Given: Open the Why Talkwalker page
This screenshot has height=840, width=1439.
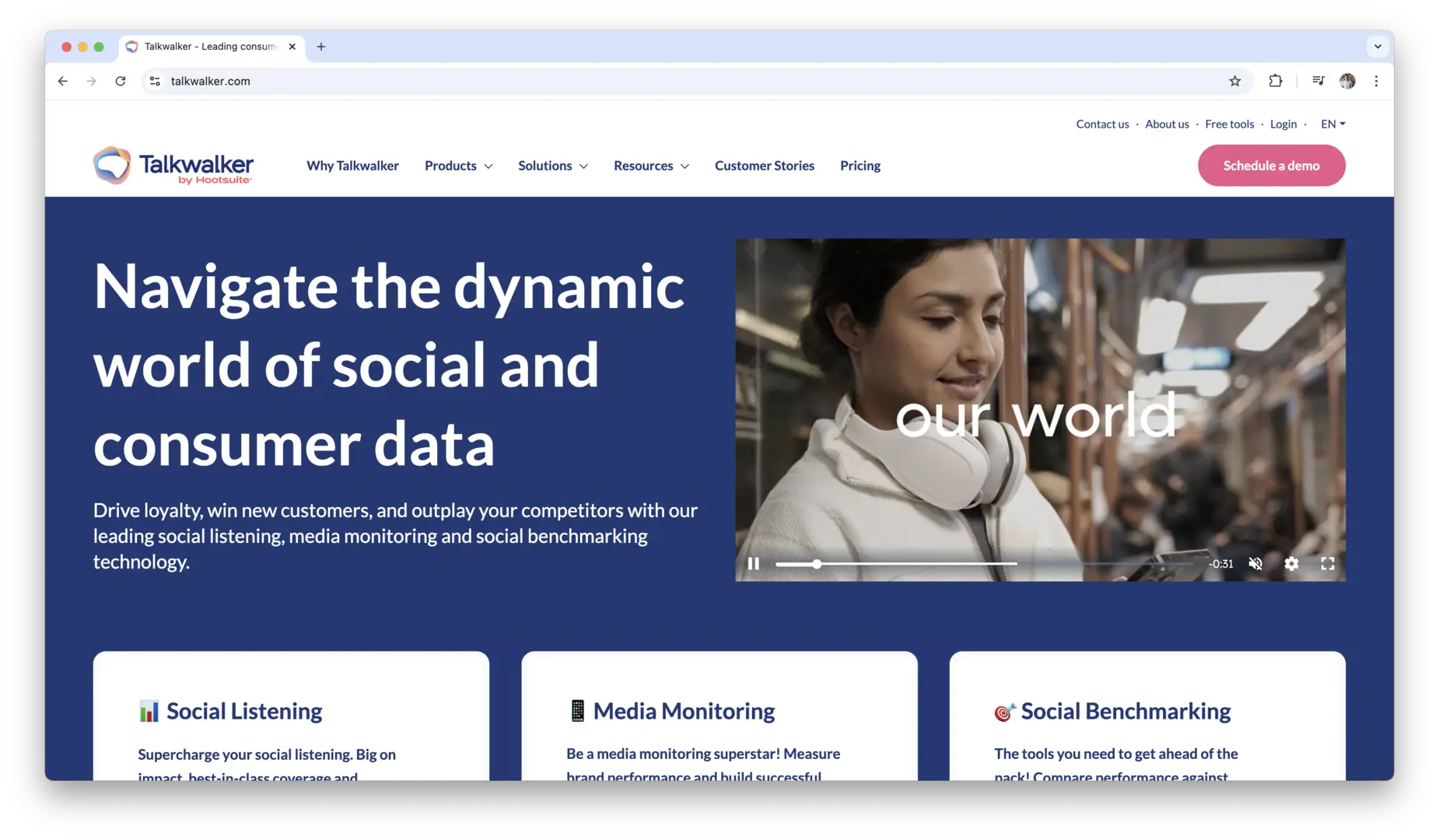Looking at the screenshot, I should pos(352,166).
